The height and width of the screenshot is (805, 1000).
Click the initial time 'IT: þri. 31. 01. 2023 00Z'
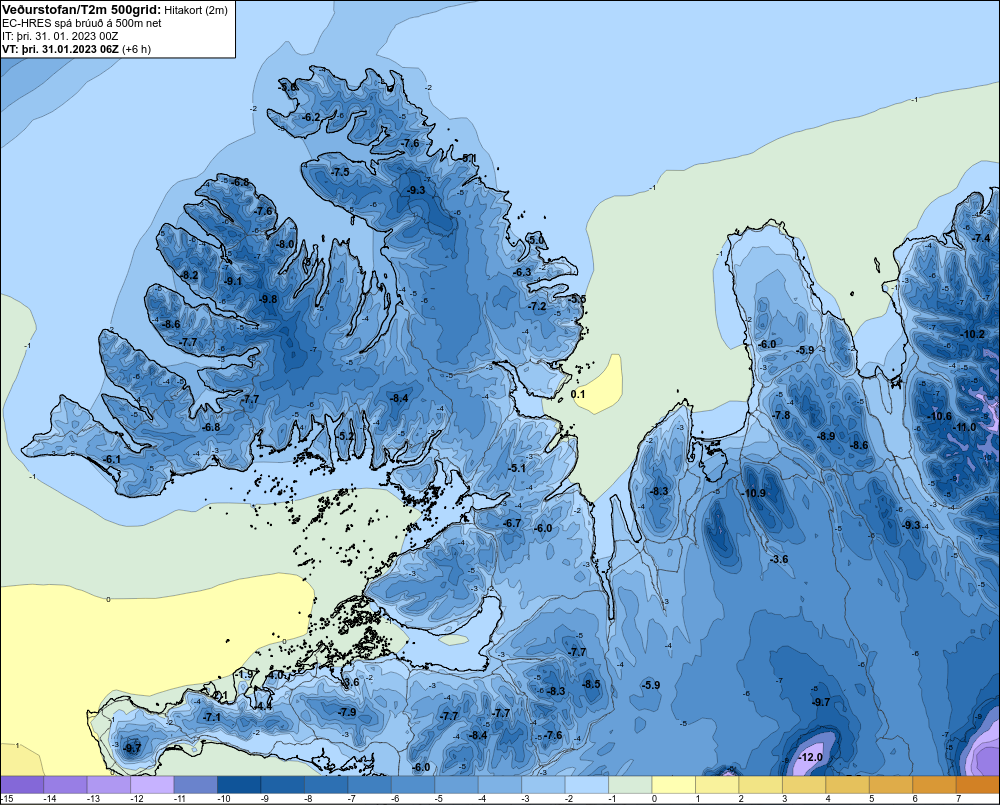click(60, 36)
